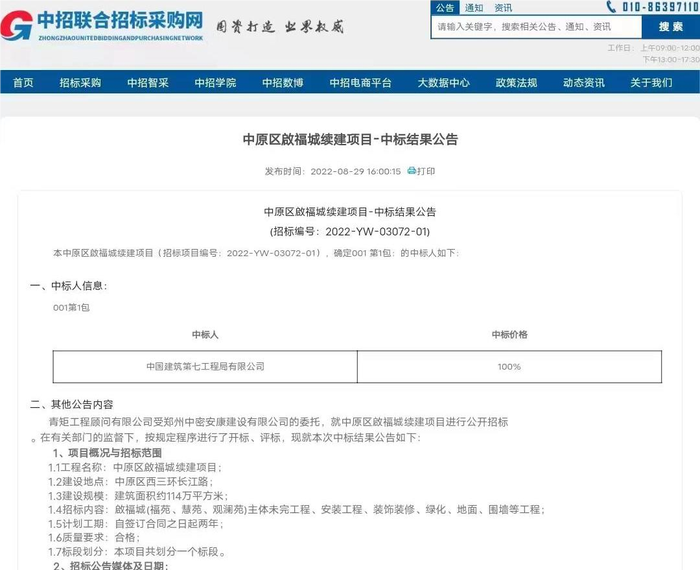The height and width of the screenshot is (570, 700).
Task: Click the line 1.1工程名称
Action: point(135,467)
